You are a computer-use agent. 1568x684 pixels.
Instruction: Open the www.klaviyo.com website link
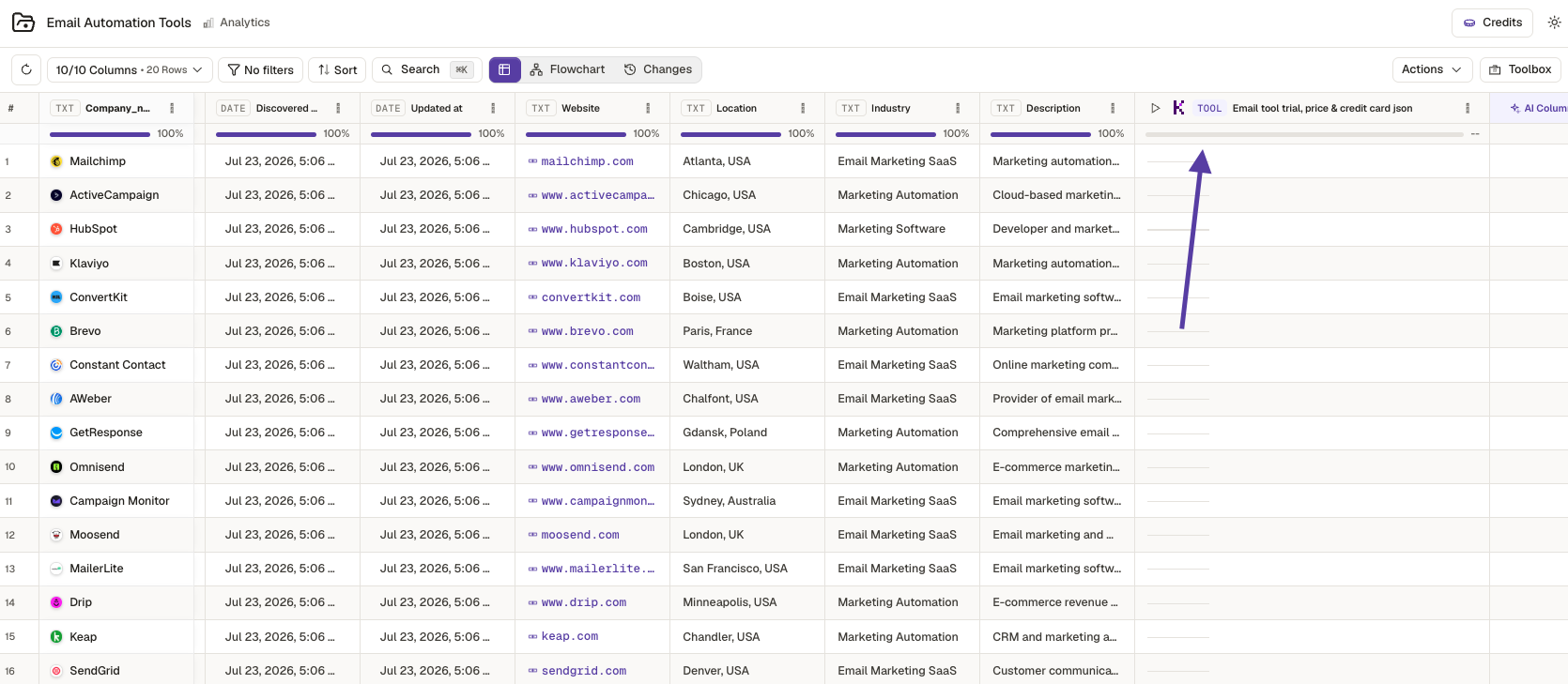(x=594, y=264)
